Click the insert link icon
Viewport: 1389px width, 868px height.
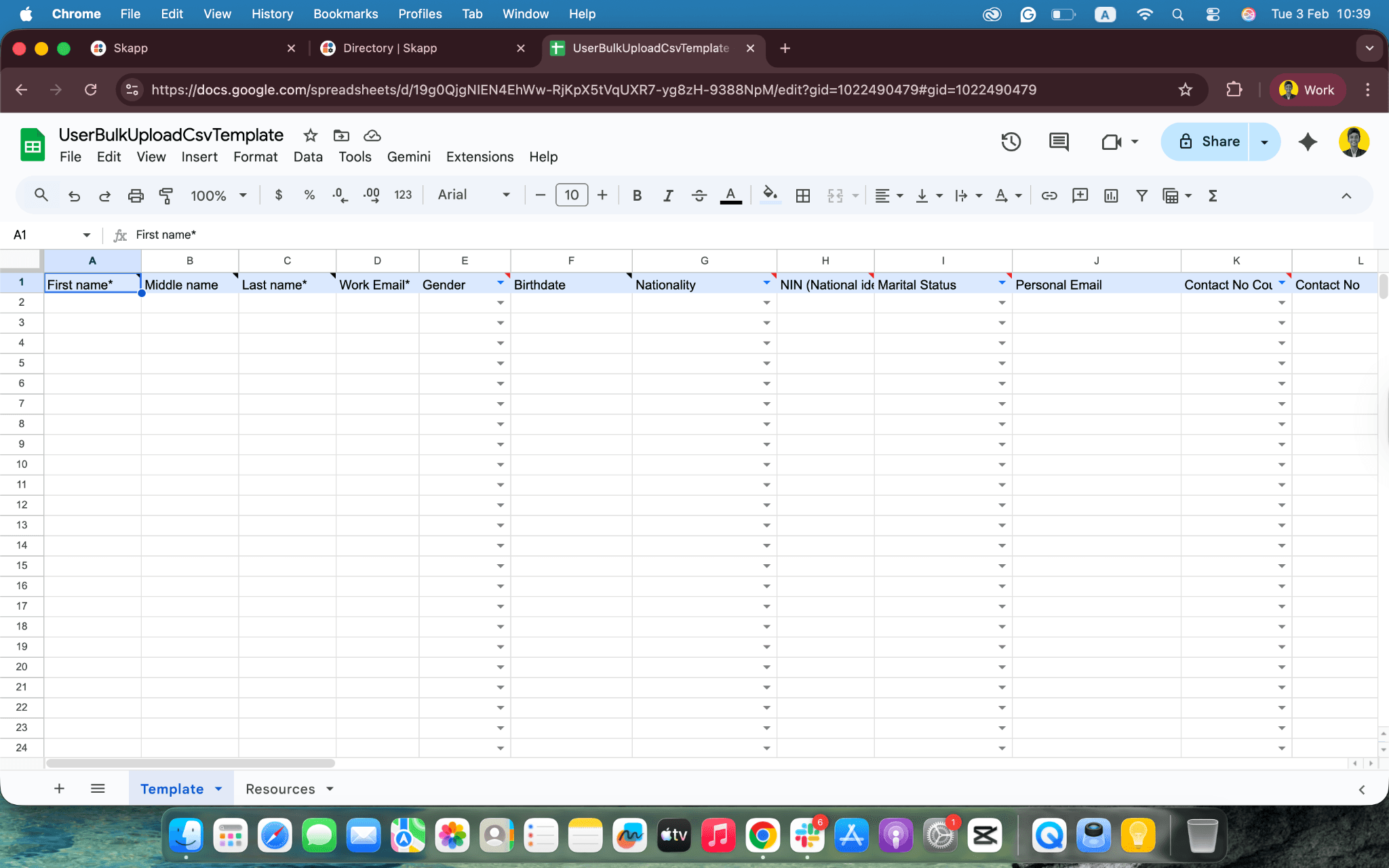pyautogui.click(x=1049, y=195)
